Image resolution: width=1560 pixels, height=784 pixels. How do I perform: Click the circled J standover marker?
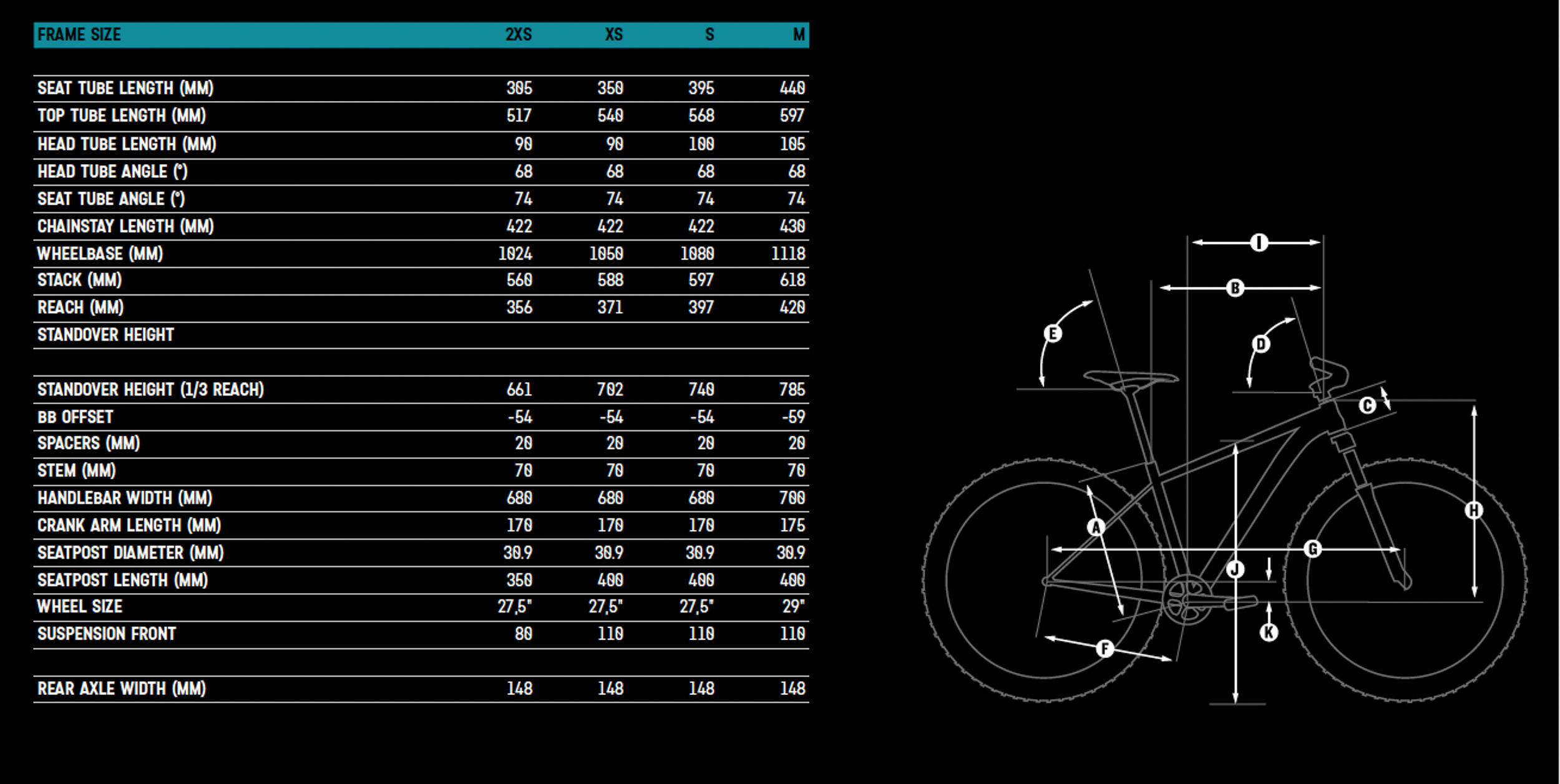[x=1236, y=569]
